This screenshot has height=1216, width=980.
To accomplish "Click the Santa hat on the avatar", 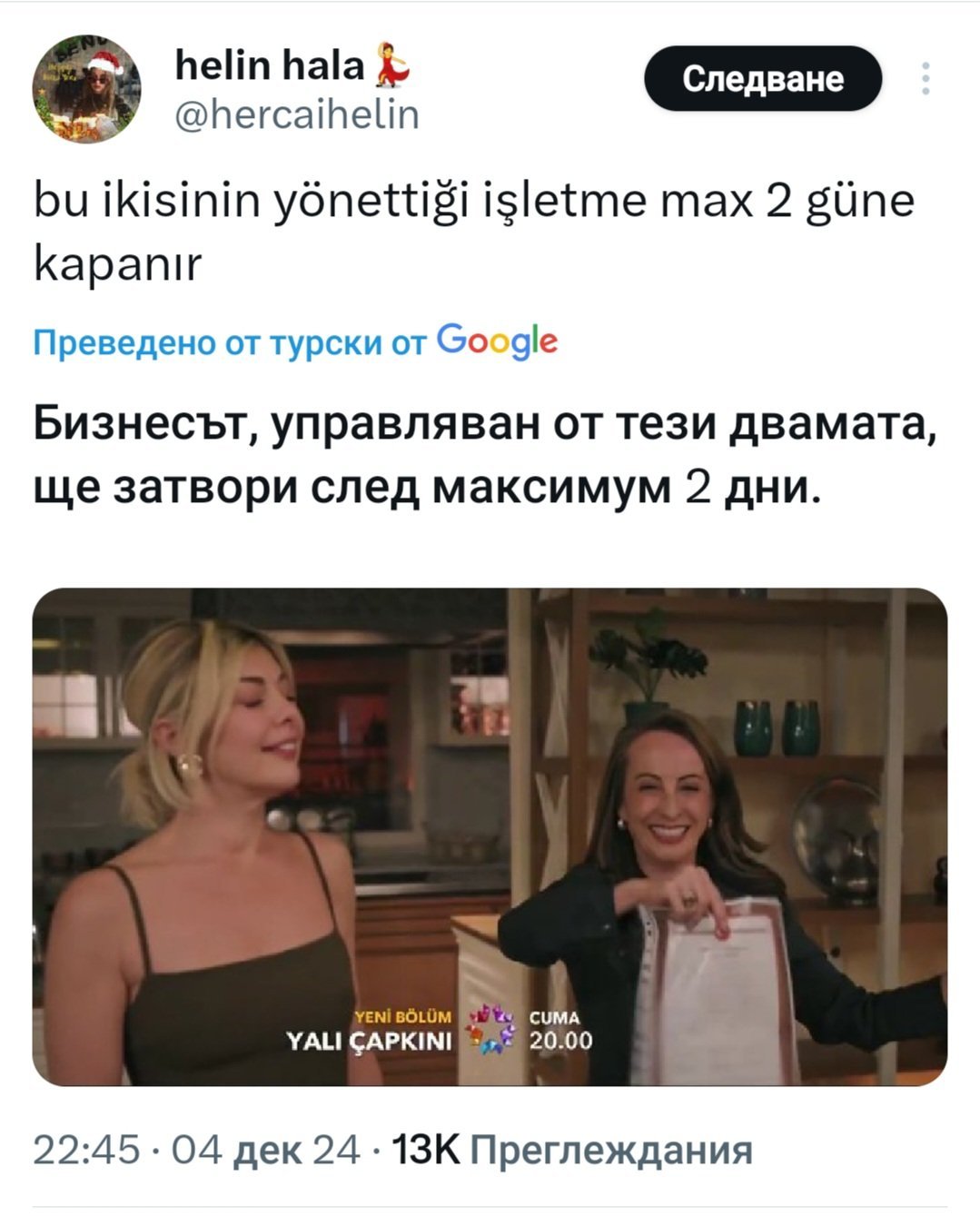I will click(x=104, y=64).
